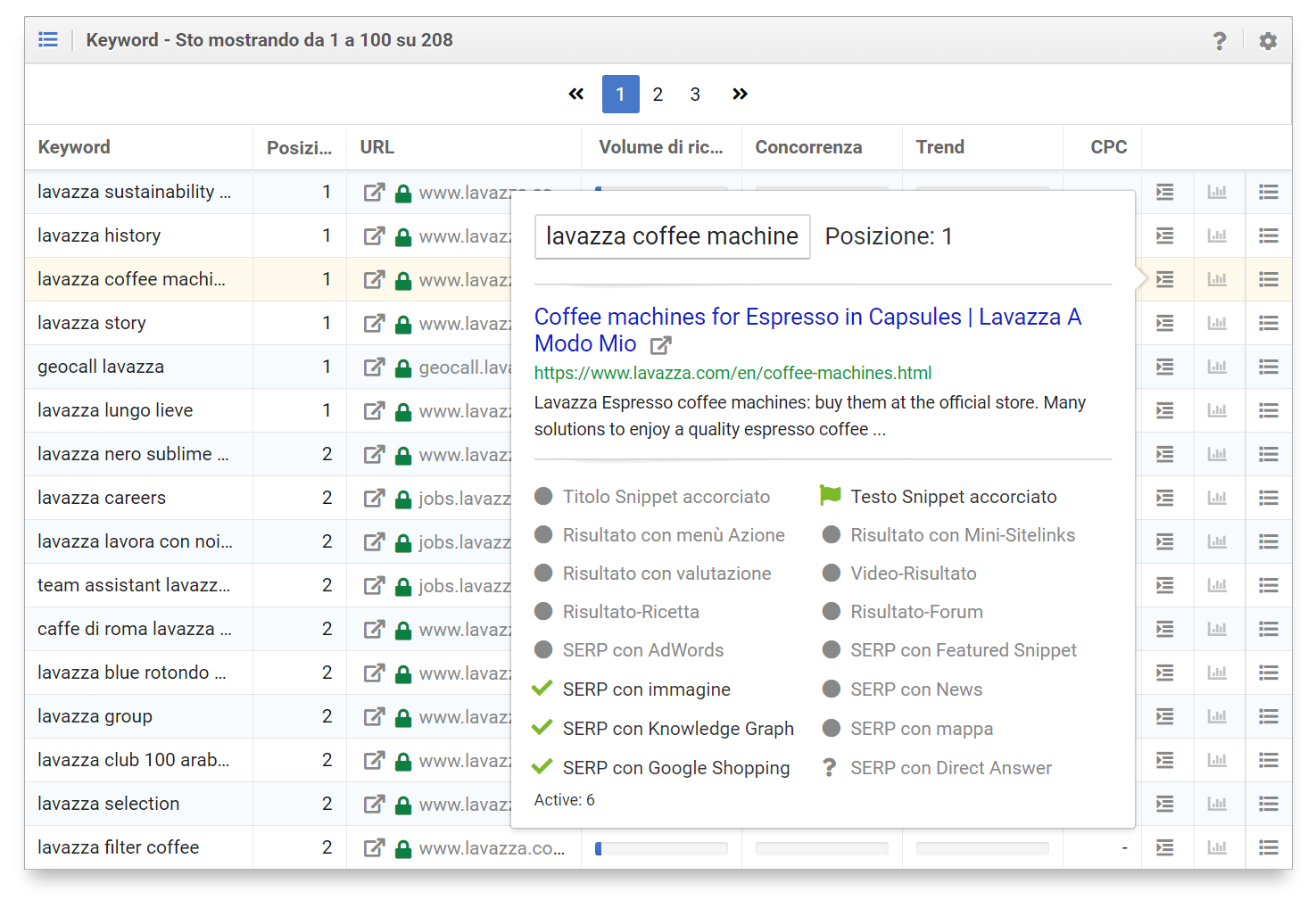
Task: Go to previous pages with double left arrow
Action: [576, 95]
